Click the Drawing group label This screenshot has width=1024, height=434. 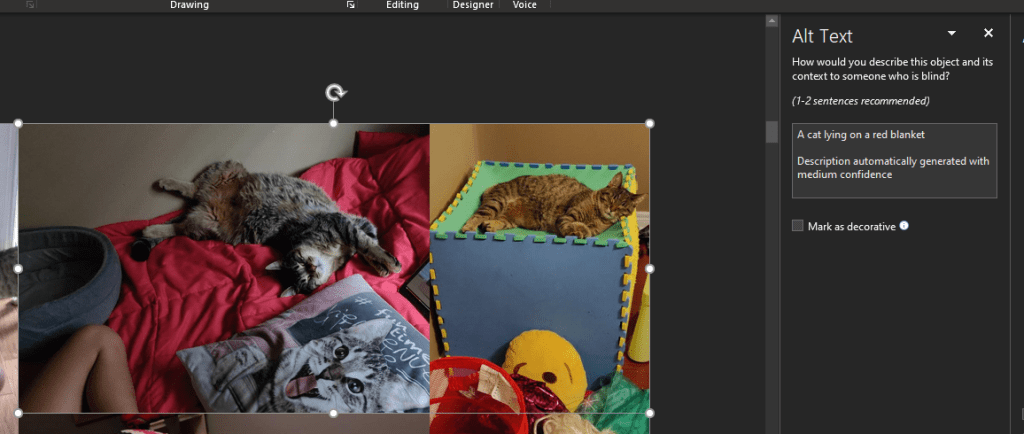click(189, 5)
